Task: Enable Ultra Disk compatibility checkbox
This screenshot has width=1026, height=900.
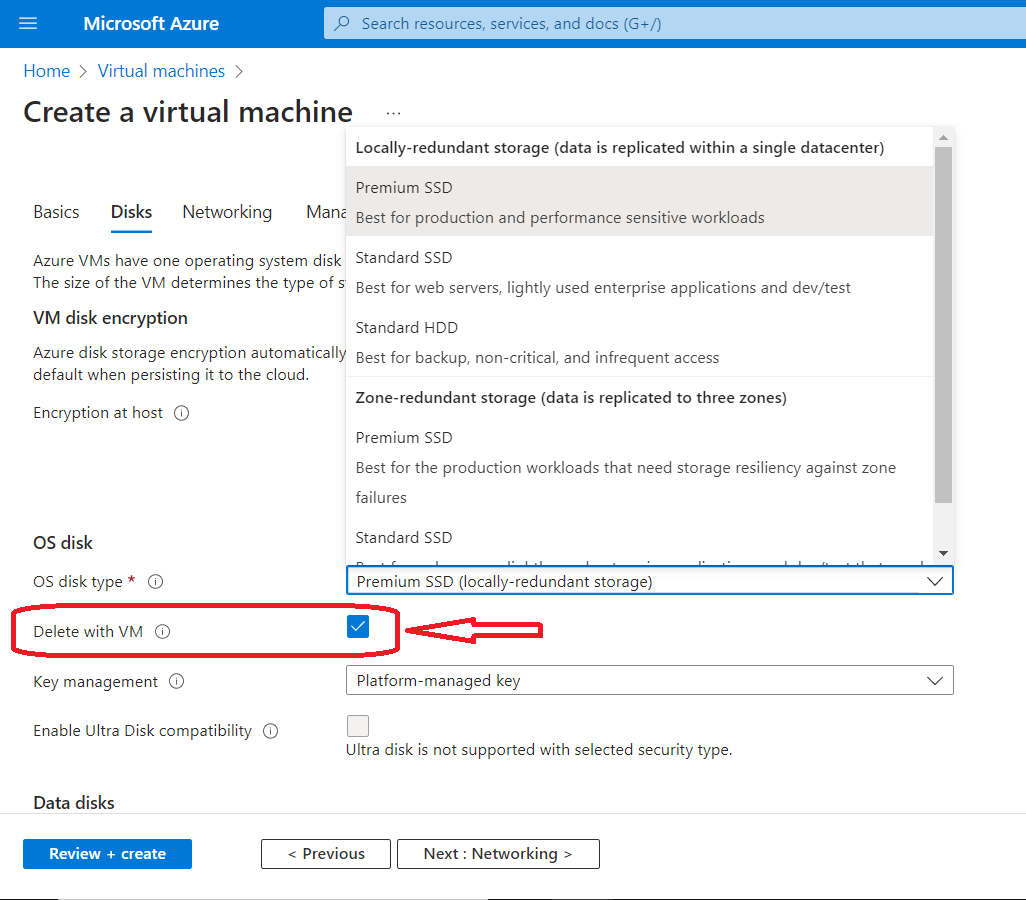Action: pos(358,726)
